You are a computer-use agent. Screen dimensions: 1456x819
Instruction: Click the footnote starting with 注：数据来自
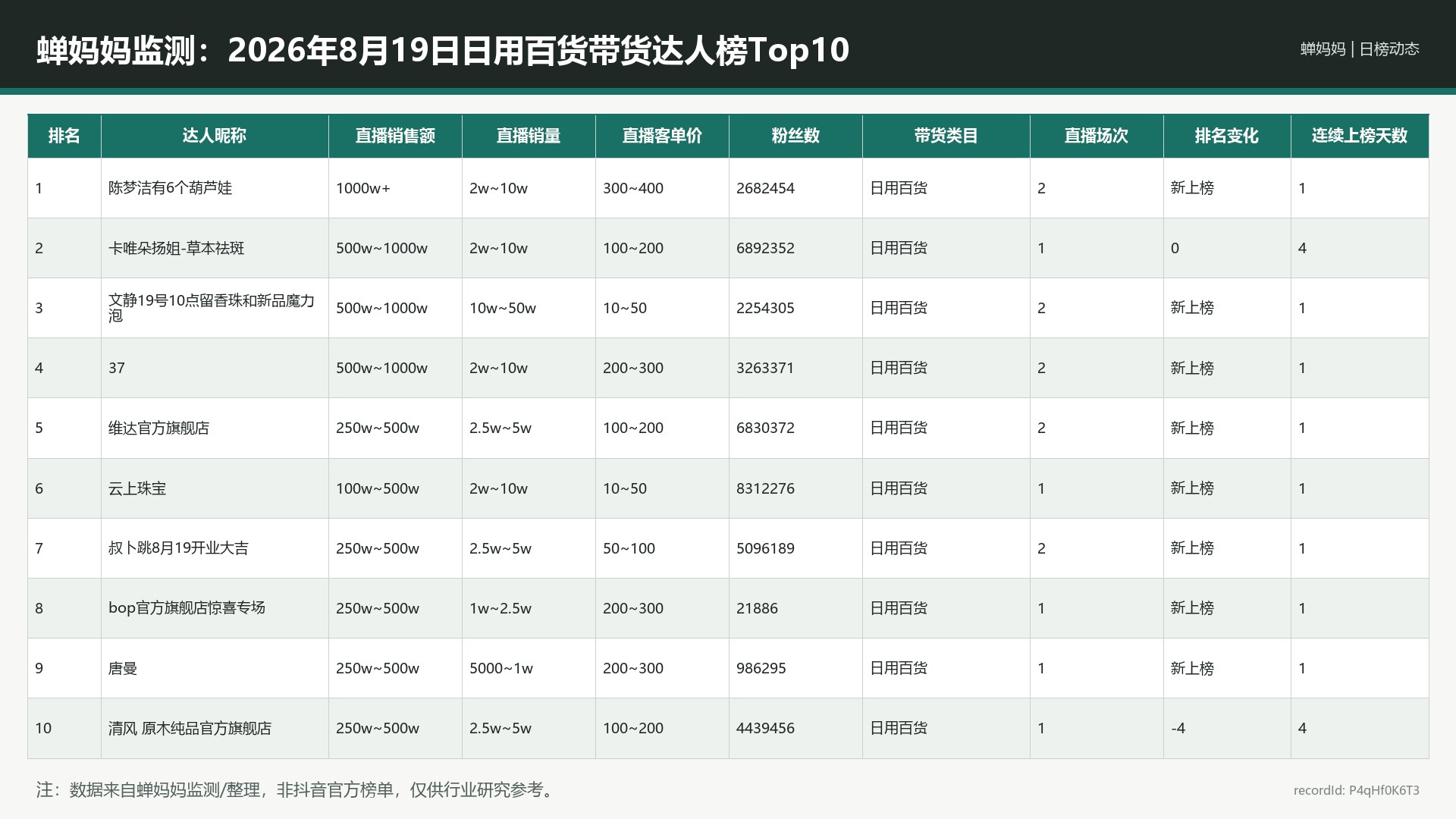297,789
